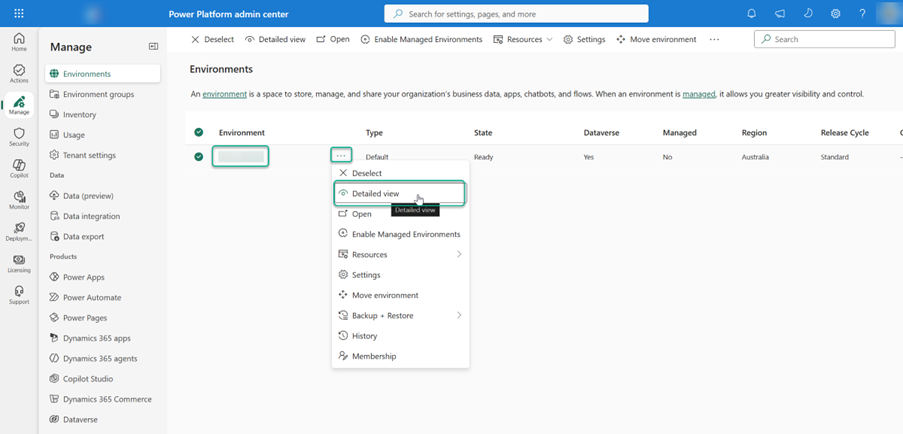Open the app launcher waffle icon

pyautogui.click(x=18, y=14)
